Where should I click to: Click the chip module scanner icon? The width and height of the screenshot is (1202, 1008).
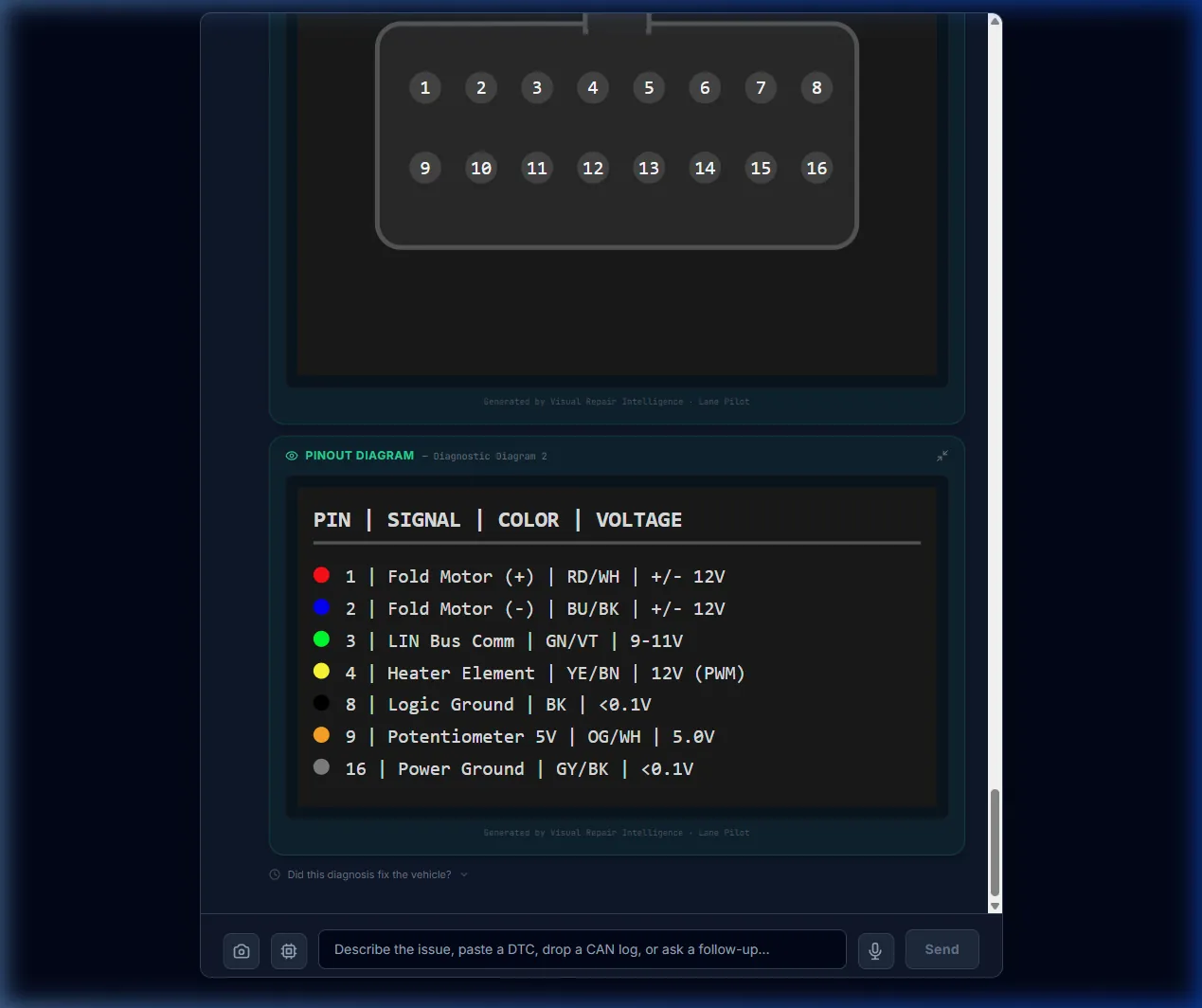289,950
